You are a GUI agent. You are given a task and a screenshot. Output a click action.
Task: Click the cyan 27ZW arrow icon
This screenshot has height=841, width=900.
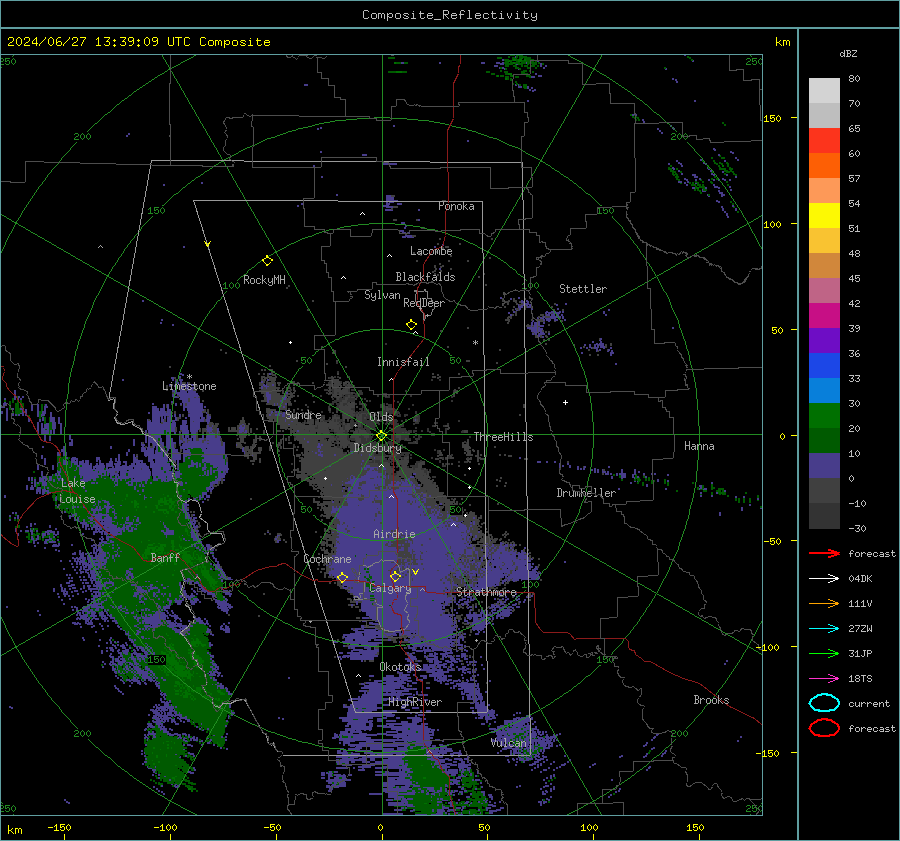pyautogui.click(x=824, y=629)
